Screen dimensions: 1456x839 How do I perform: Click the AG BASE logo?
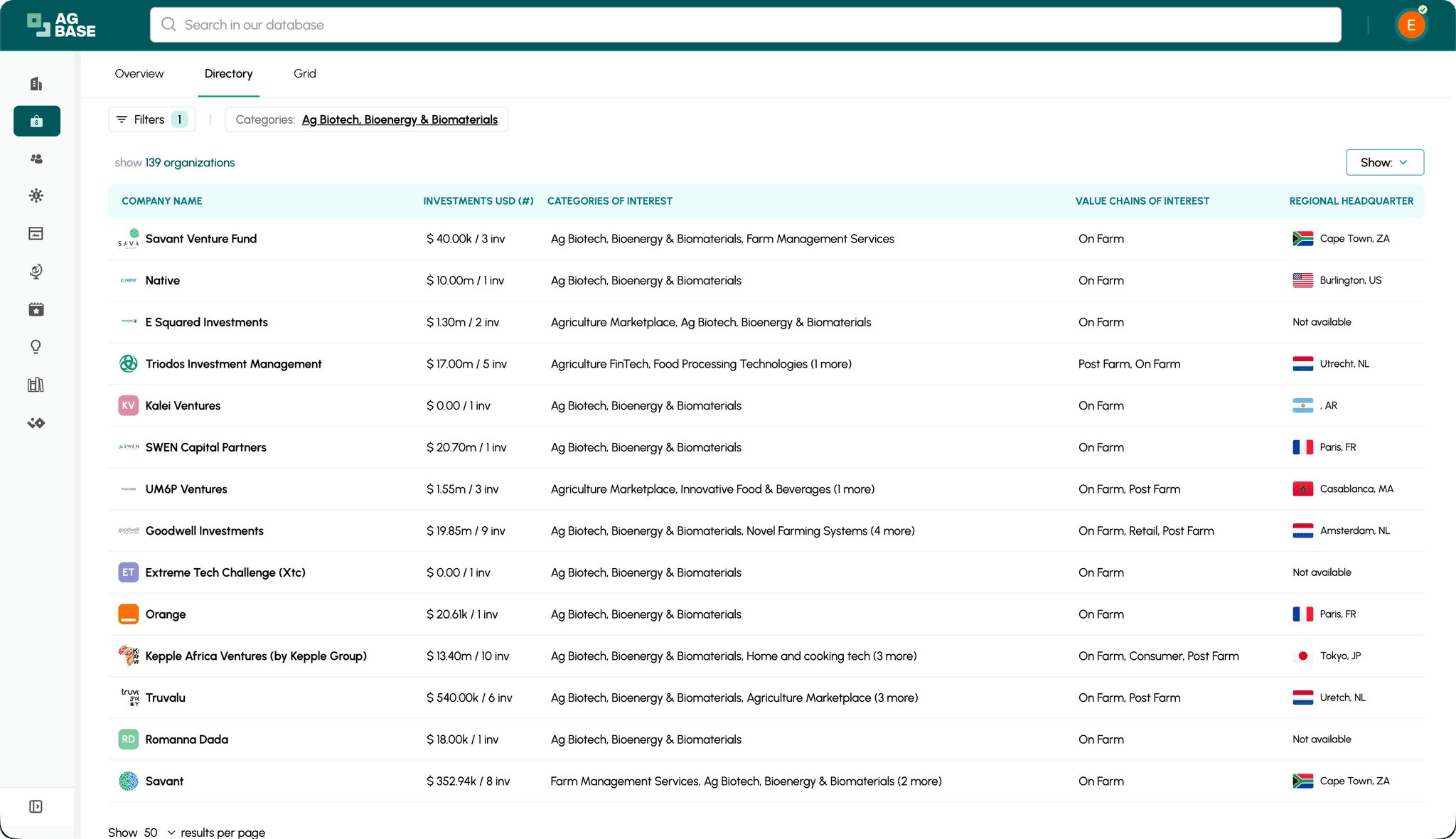62,25
